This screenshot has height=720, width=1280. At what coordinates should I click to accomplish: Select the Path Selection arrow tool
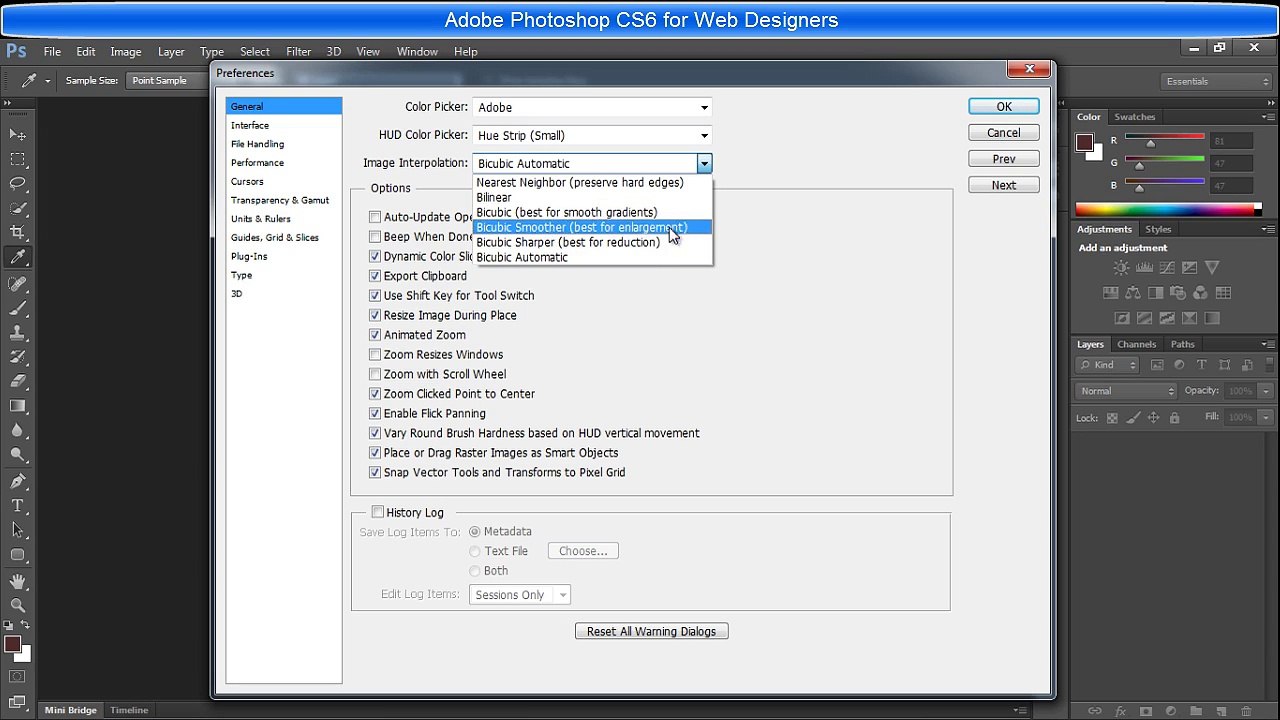click(x=17, y=530)
